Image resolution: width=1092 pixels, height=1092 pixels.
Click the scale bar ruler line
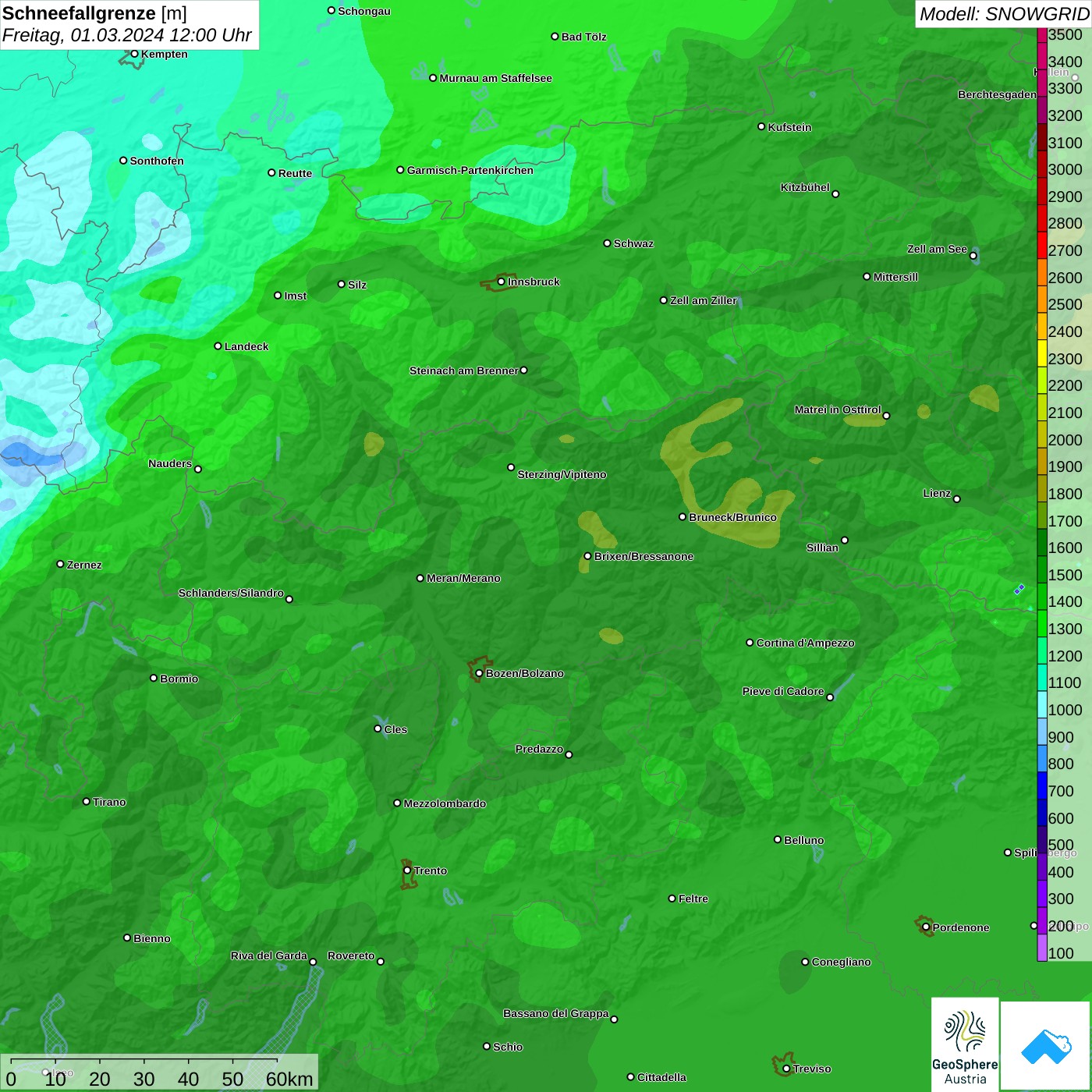click(x=144, y=1062)
